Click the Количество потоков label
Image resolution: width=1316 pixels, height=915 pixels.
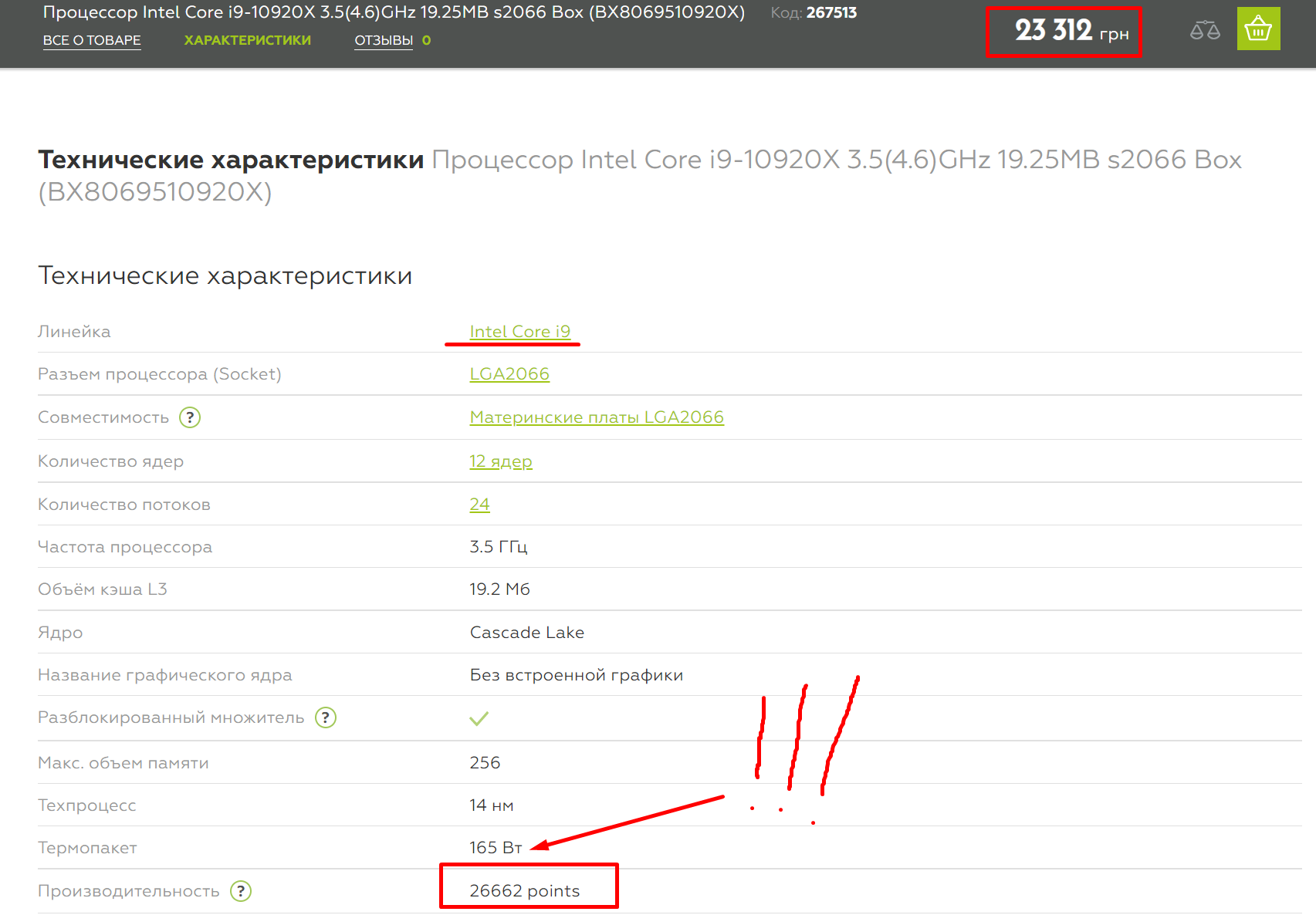coord(124,505)
